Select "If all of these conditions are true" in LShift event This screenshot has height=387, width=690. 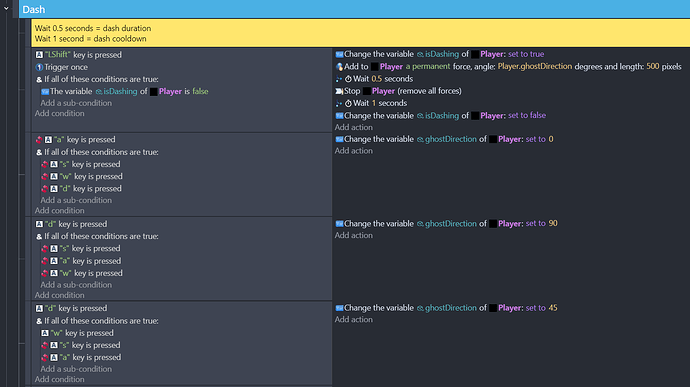click(x=101, y=79)
